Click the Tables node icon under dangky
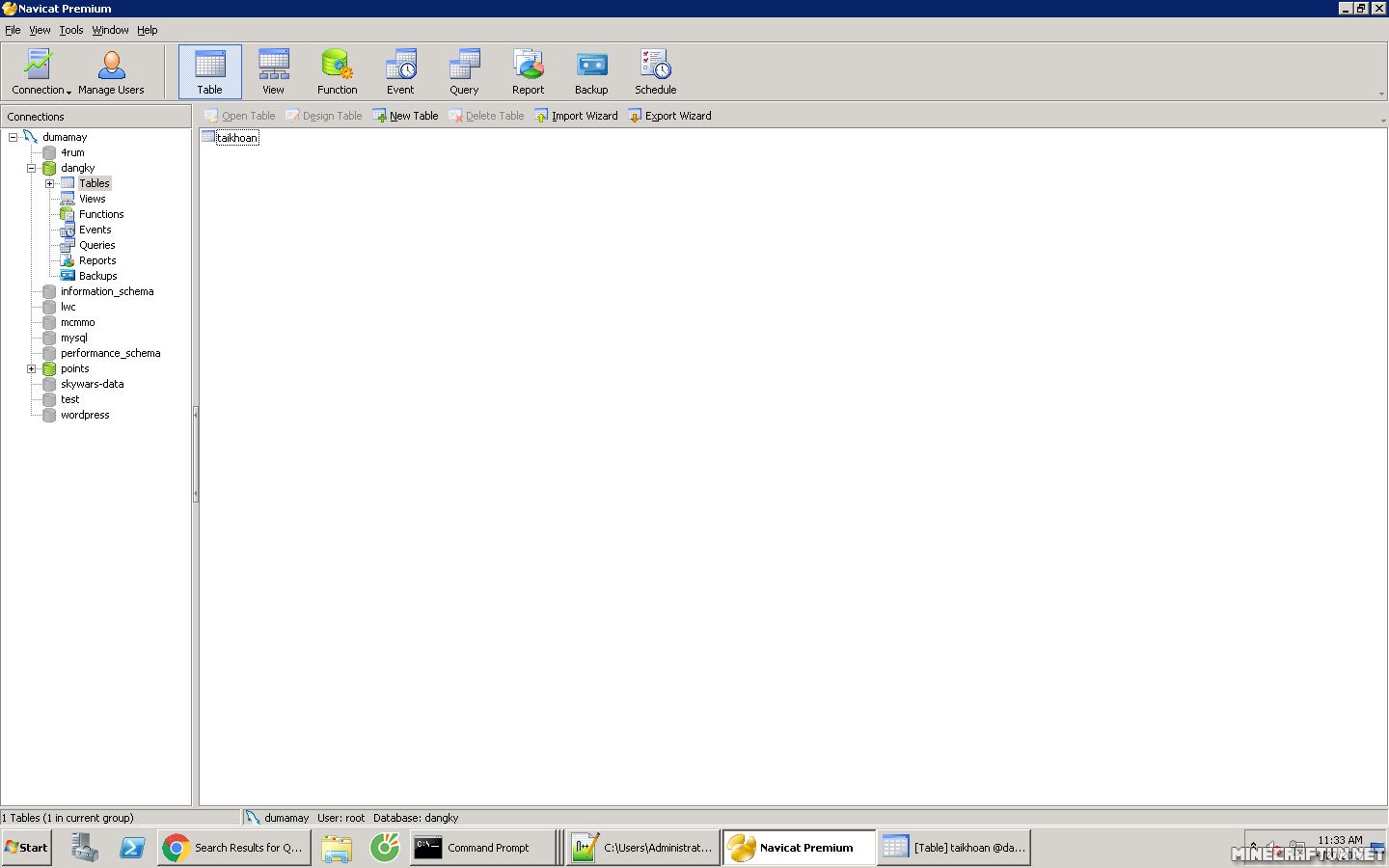 68,183
